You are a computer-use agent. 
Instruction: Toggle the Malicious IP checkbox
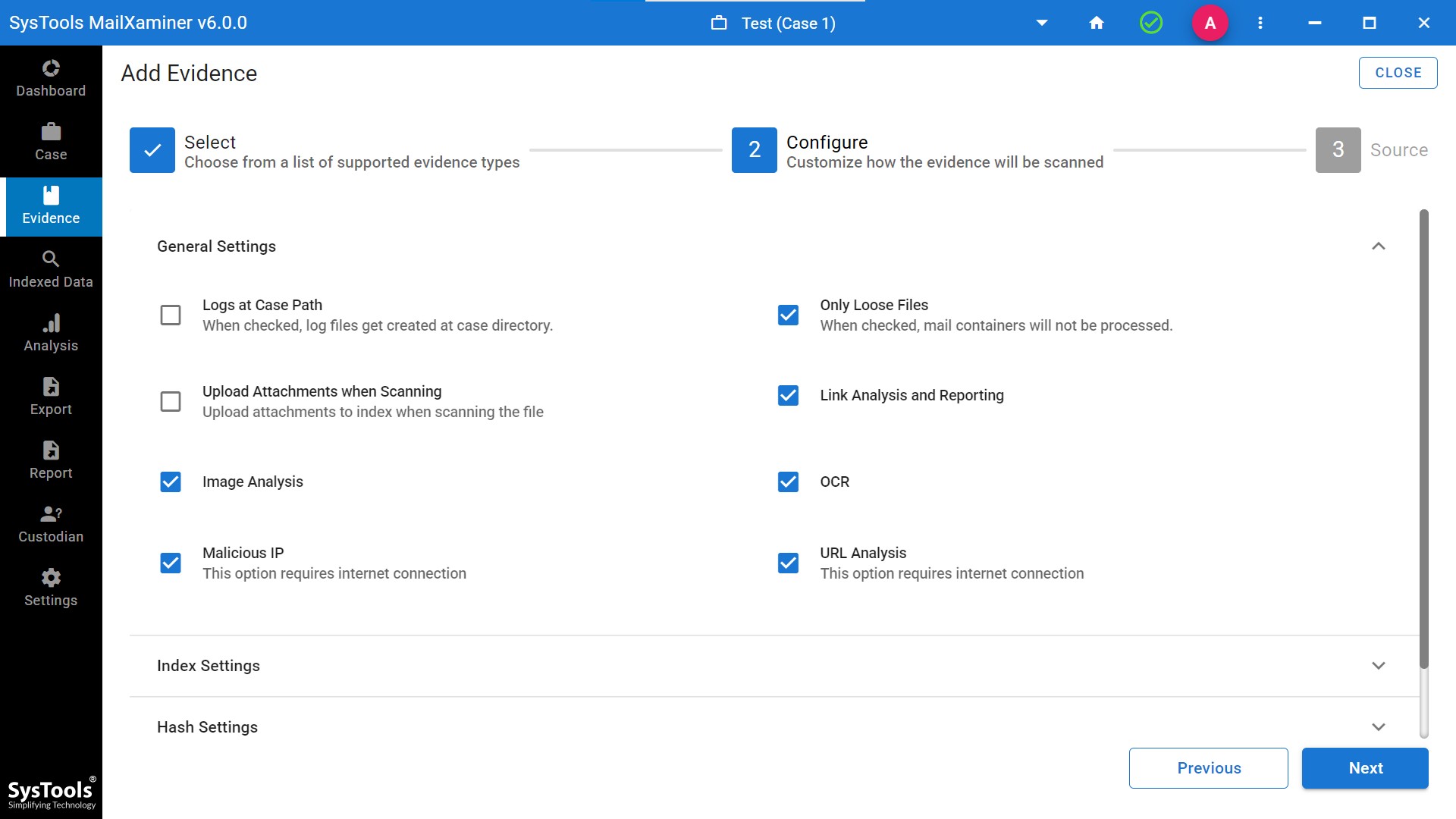(171, 563)
